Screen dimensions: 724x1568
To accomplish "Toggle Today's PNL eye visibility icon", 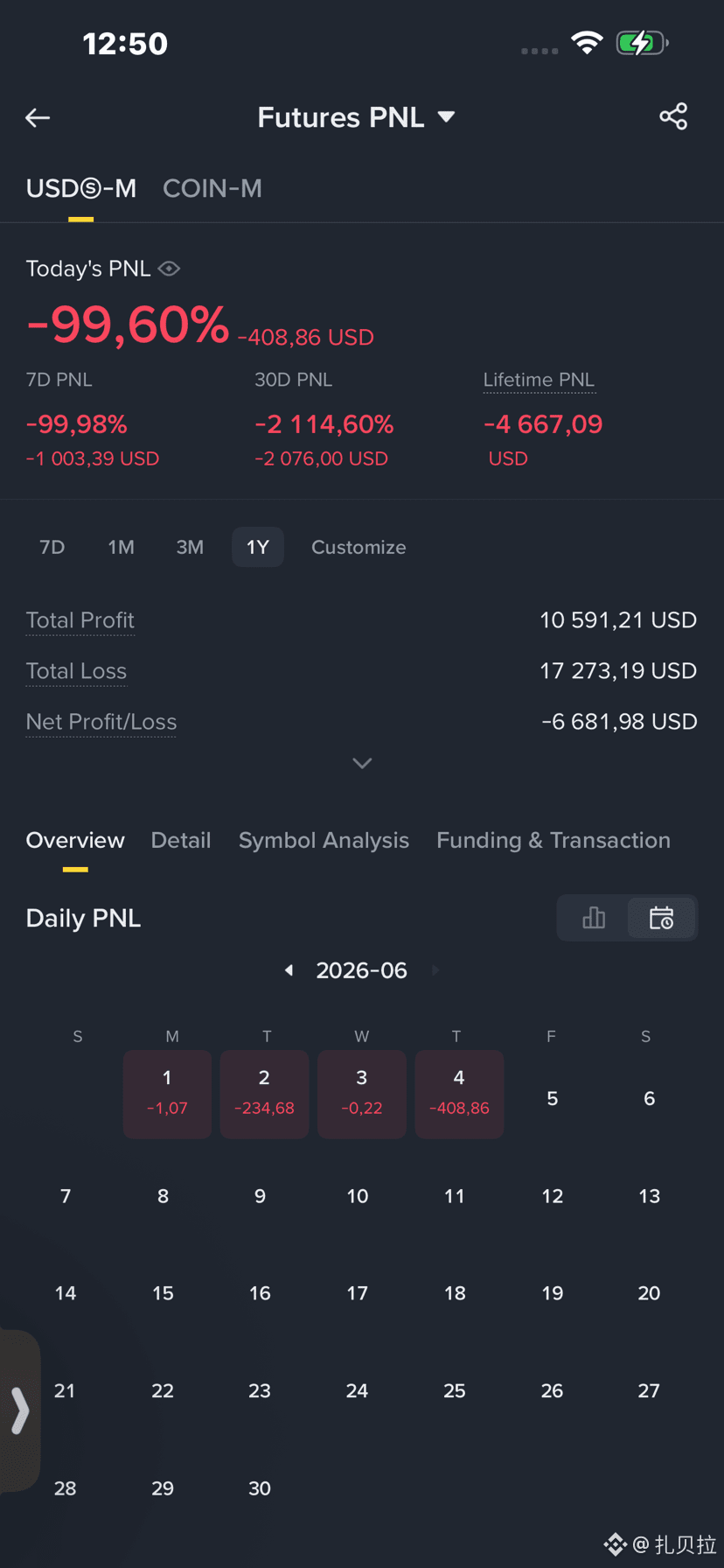I will pyautogui.click(x=169, y=269).
